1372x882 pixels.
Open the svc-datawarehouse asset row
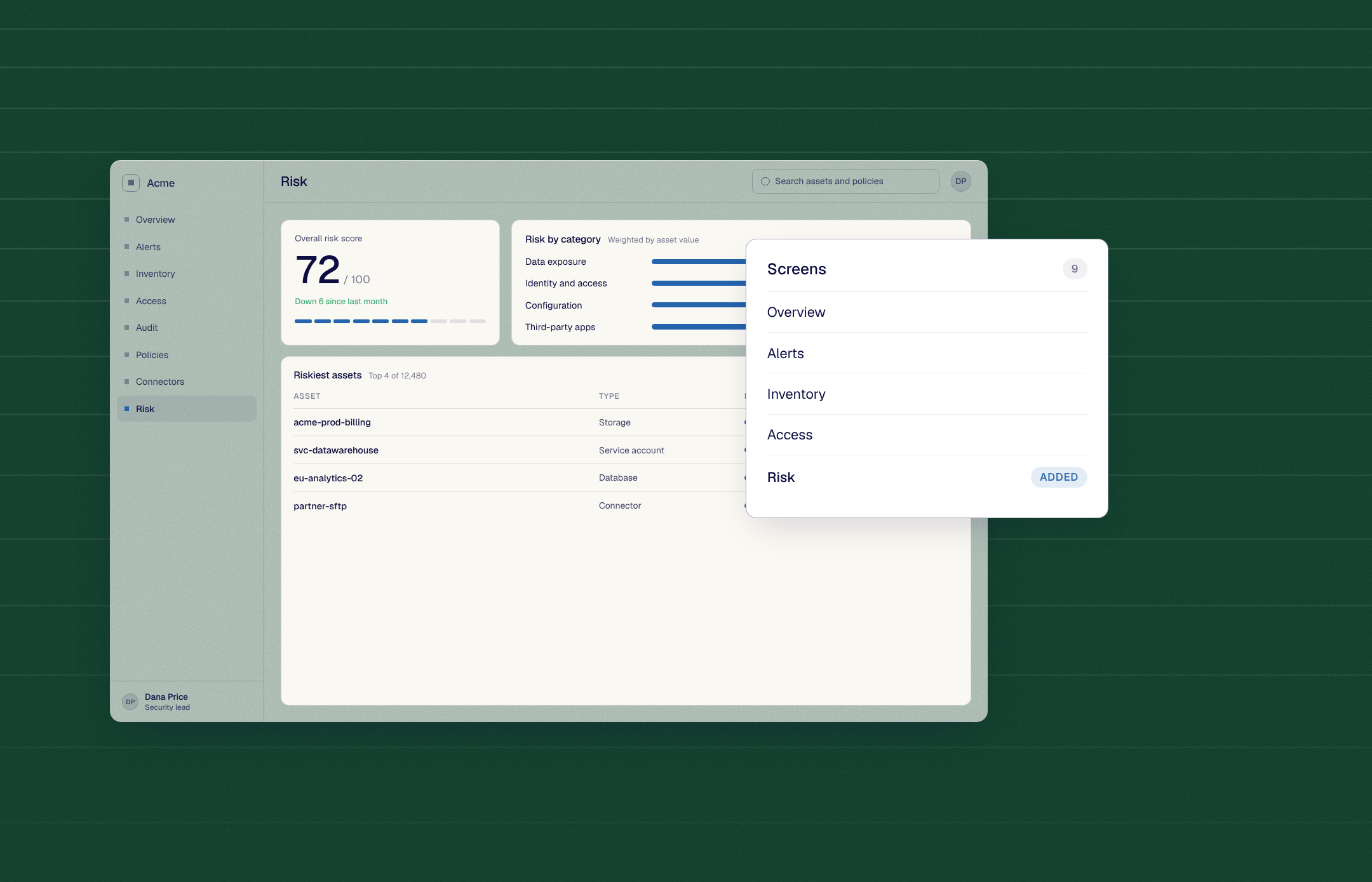click(520, 450)
